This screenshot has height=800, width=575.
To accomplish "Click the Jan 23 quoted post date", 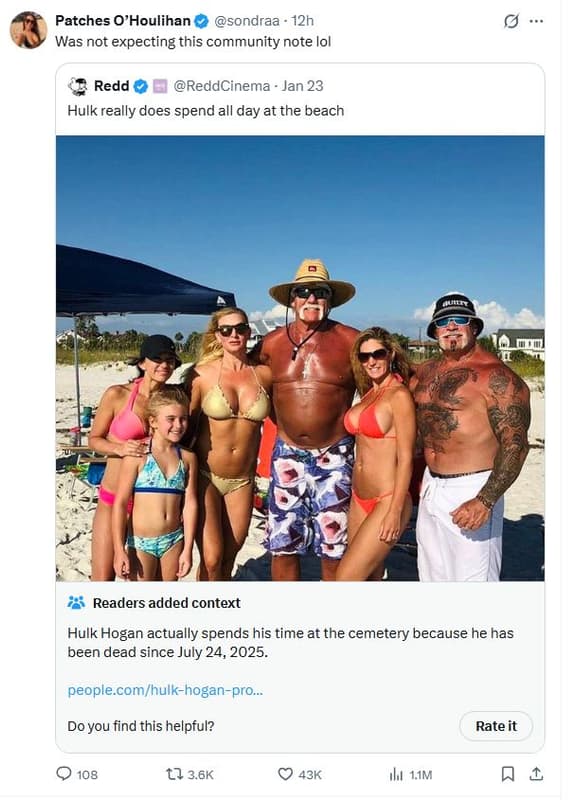I will pos(303,86).
